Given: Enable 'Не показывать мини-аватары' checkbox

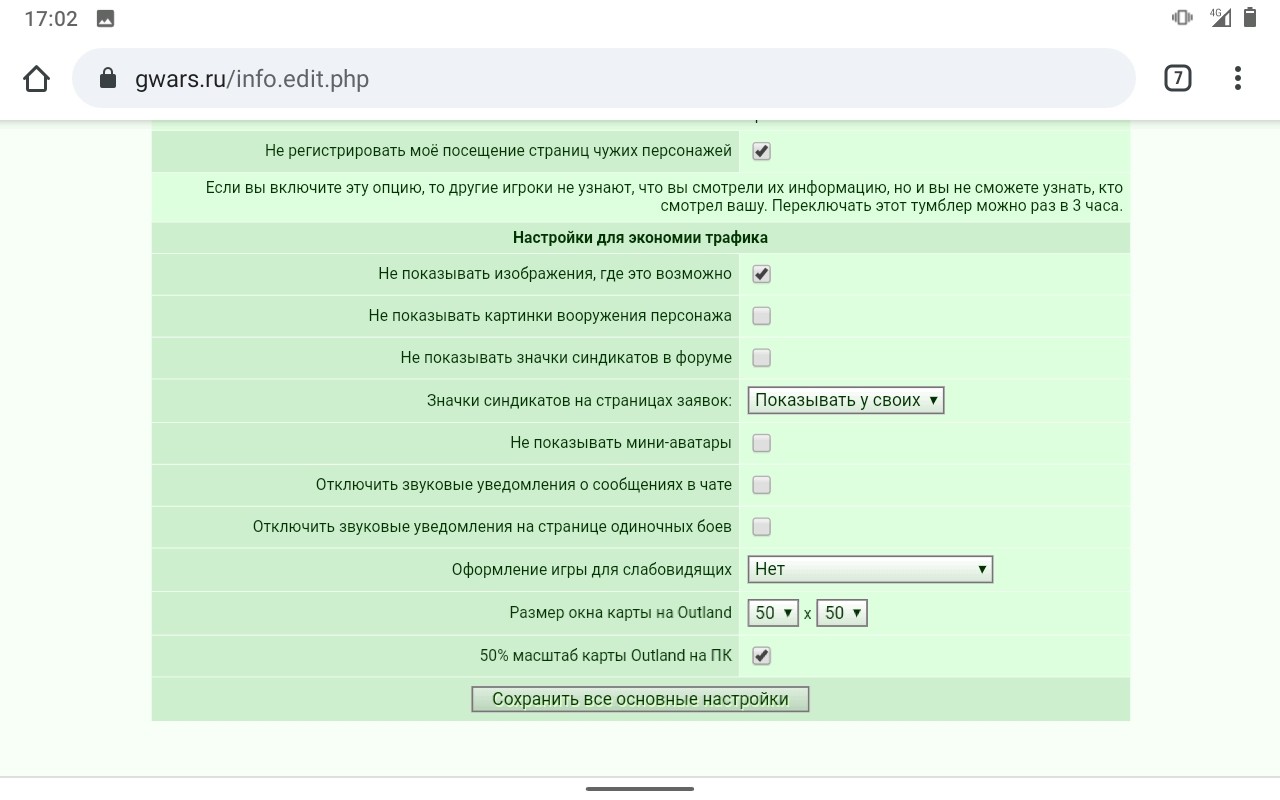Looking at the screenshot, I should point(761,443).
